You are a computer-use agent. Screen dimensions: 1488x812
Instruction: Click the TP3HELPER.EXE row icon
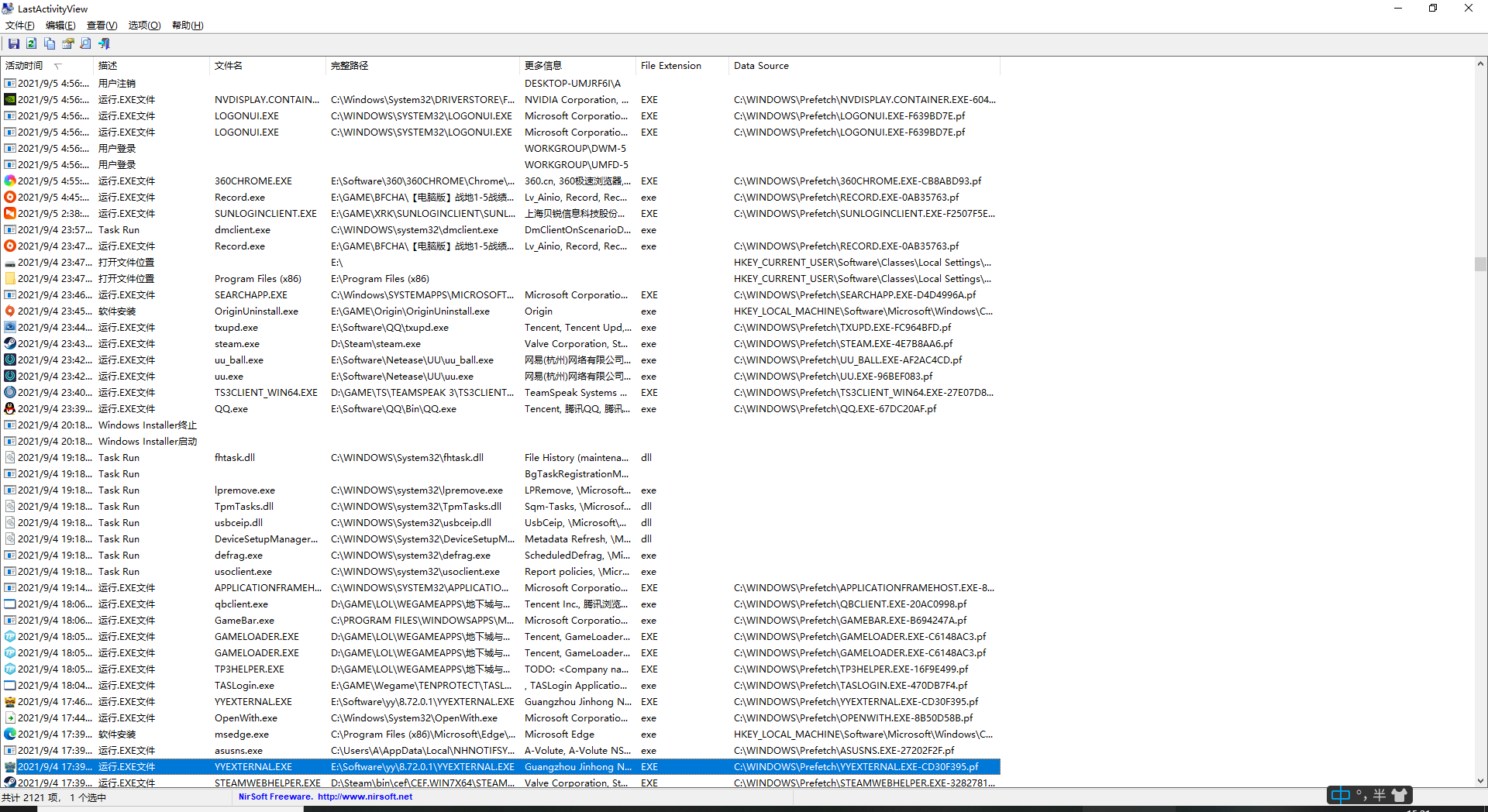click(10, 669)
